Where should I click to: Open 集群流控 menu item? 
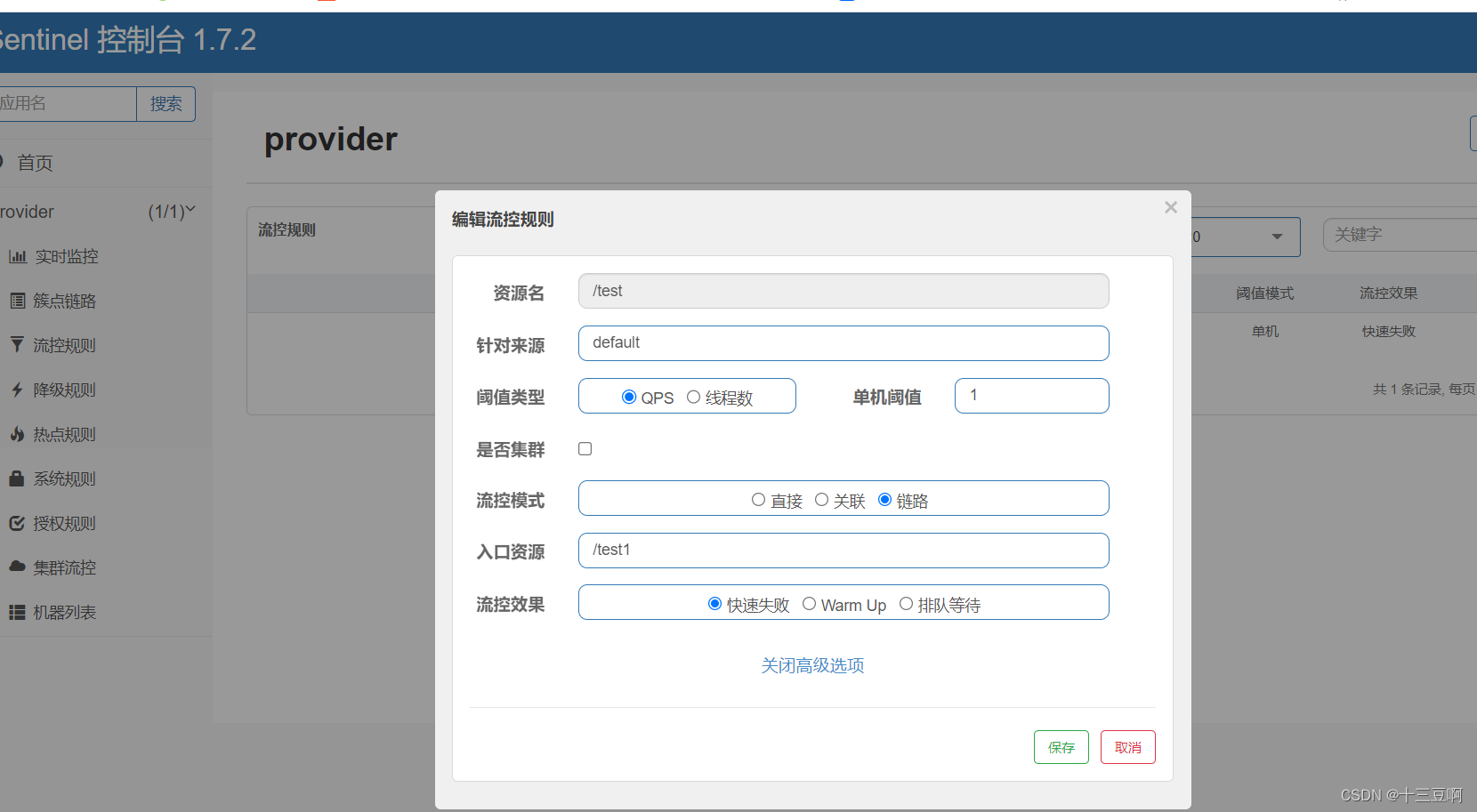(x=64, y=567)
